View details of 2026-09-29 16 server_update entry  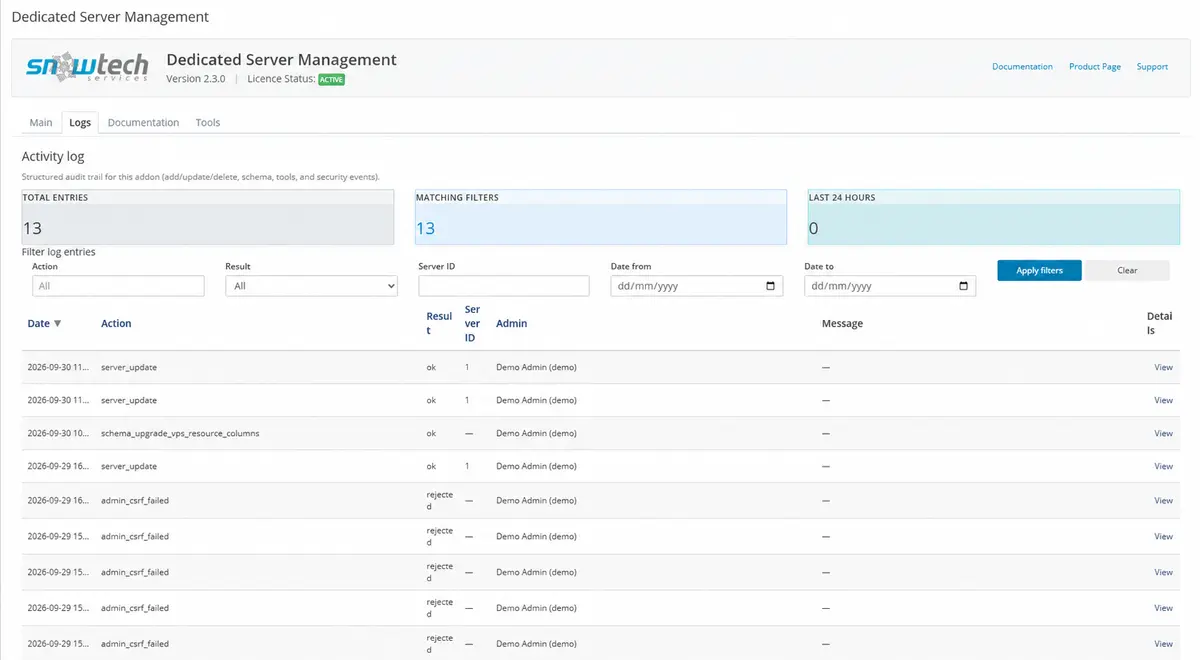1163,466
